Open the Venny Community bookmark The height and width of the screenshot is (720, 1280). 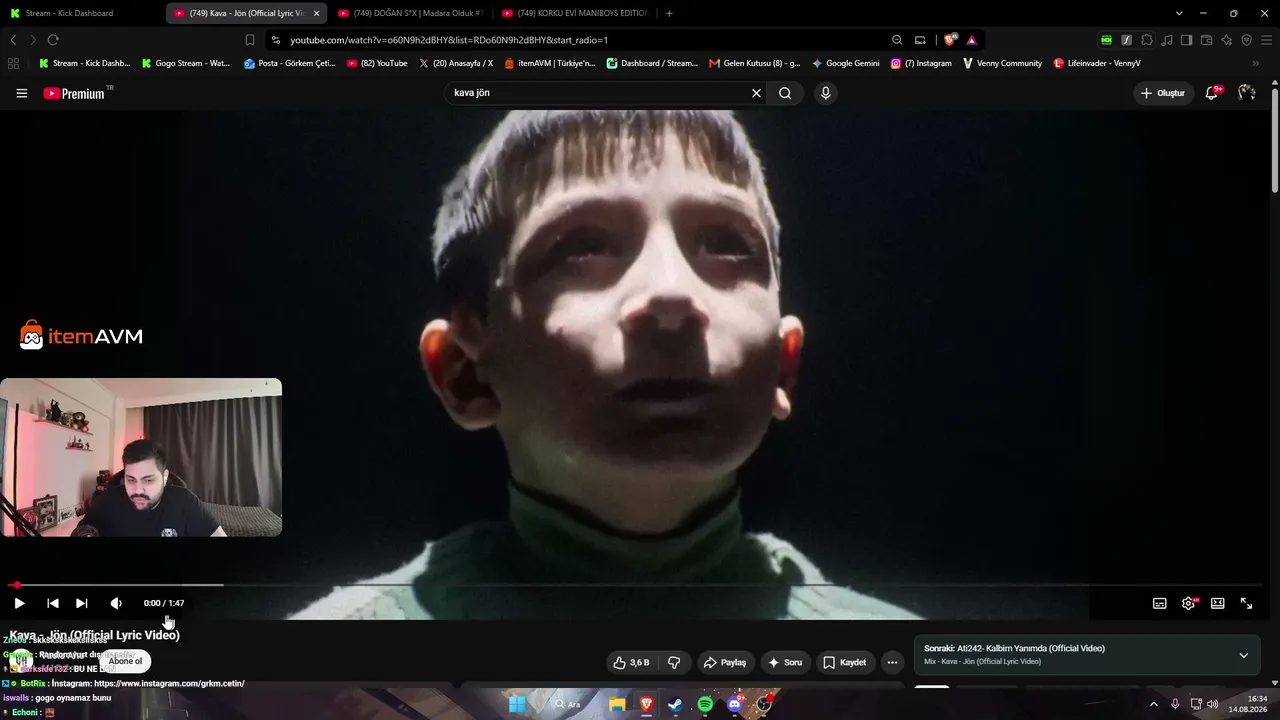coord(1002,63)
